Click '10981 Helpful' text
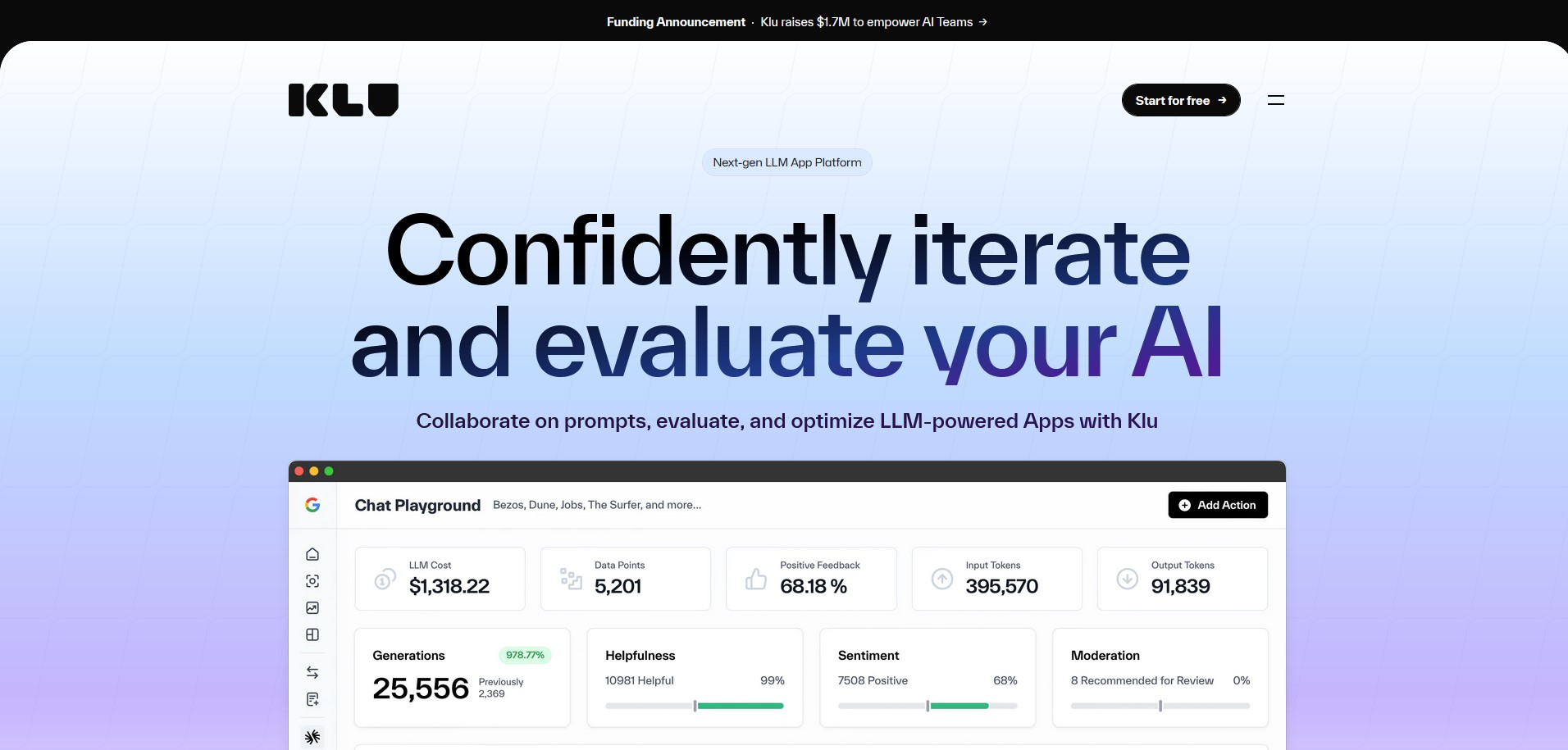Viewport: 1568px width, 750px height. point(640,680)
